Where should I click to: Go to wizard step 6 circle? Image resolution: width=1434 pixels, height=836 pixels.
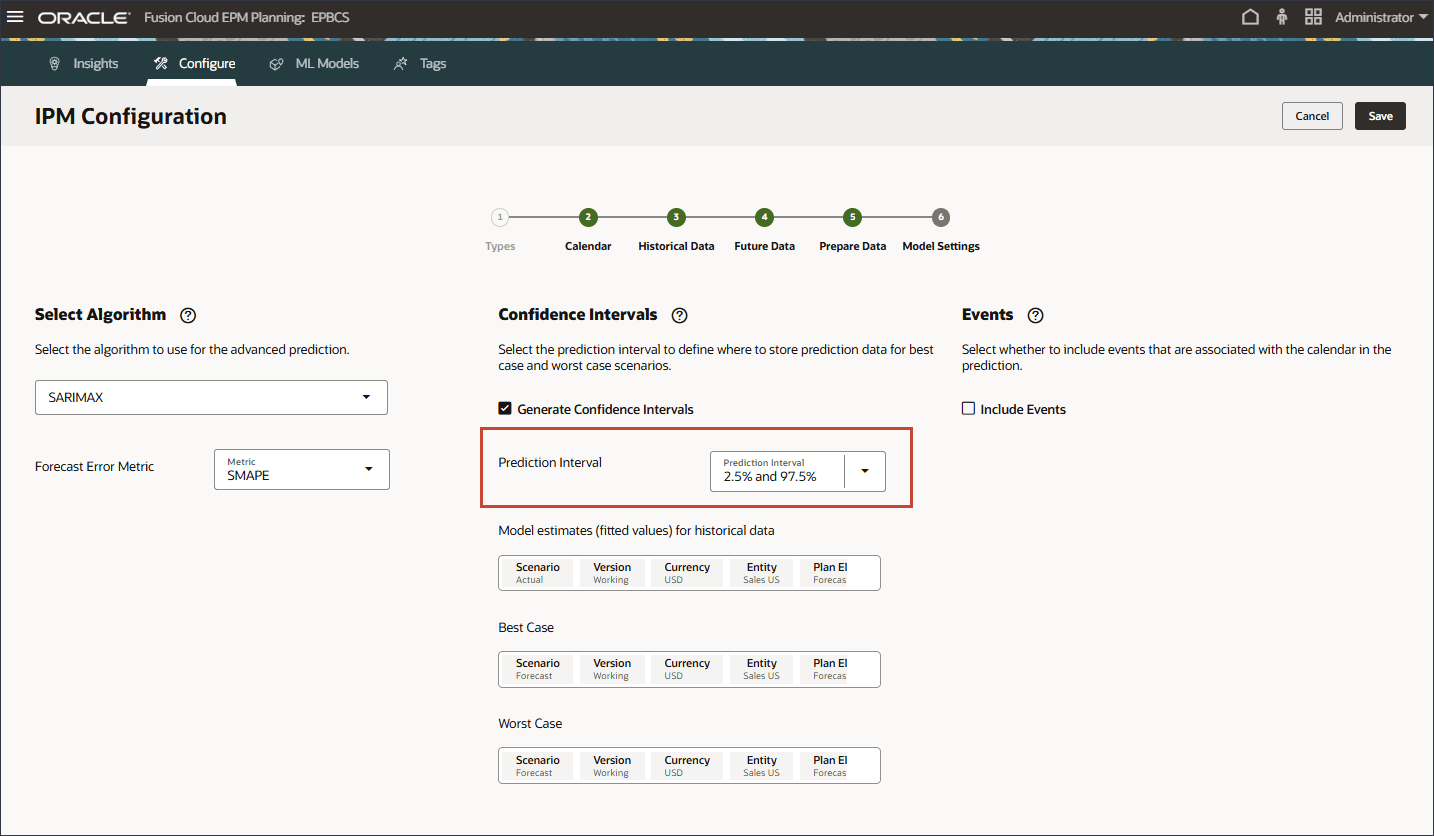pos(940,217)
